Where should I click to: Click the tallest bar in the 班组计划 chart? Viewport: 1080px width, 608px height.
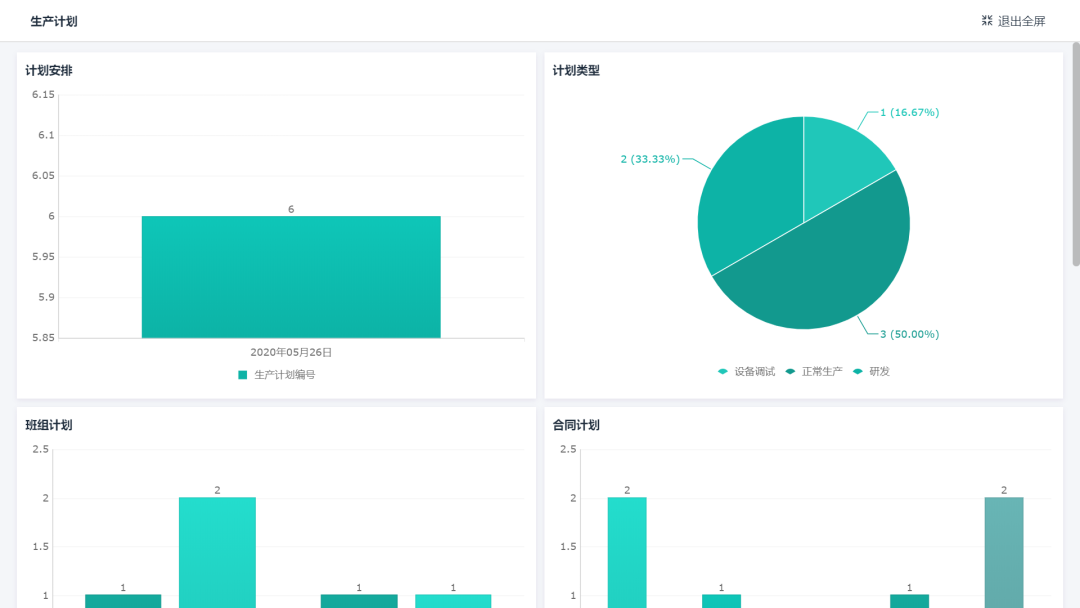click(216, 550)
